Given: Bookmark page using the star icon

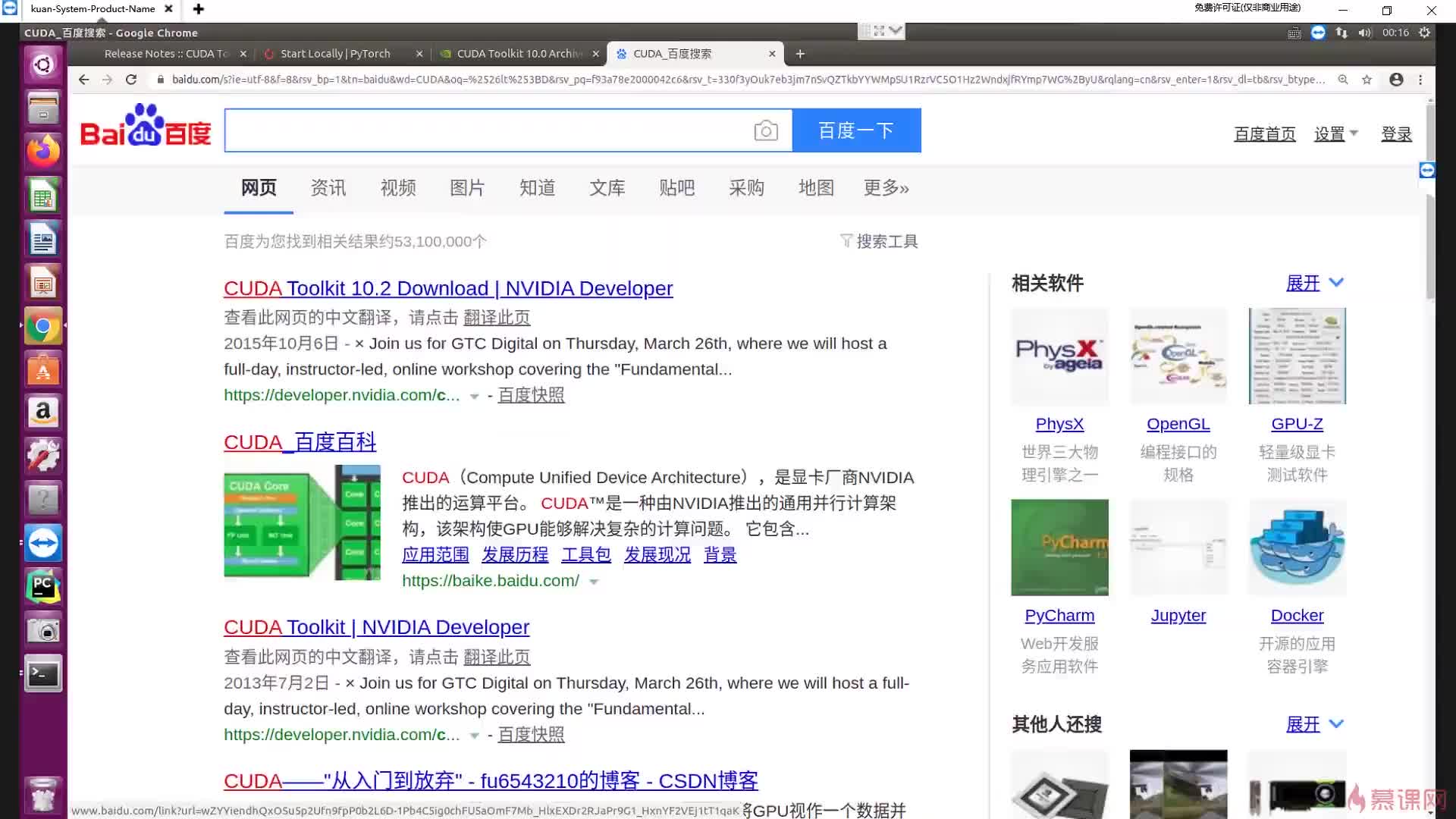Looking at the screenshot, I should (x=1367, y=80).
